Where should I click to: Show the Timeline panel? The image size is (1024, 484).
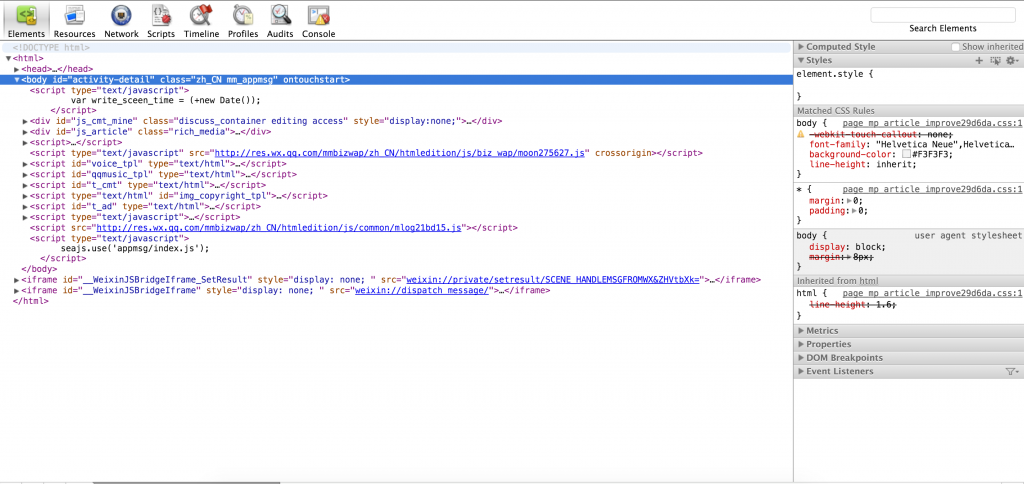point(201,21)
